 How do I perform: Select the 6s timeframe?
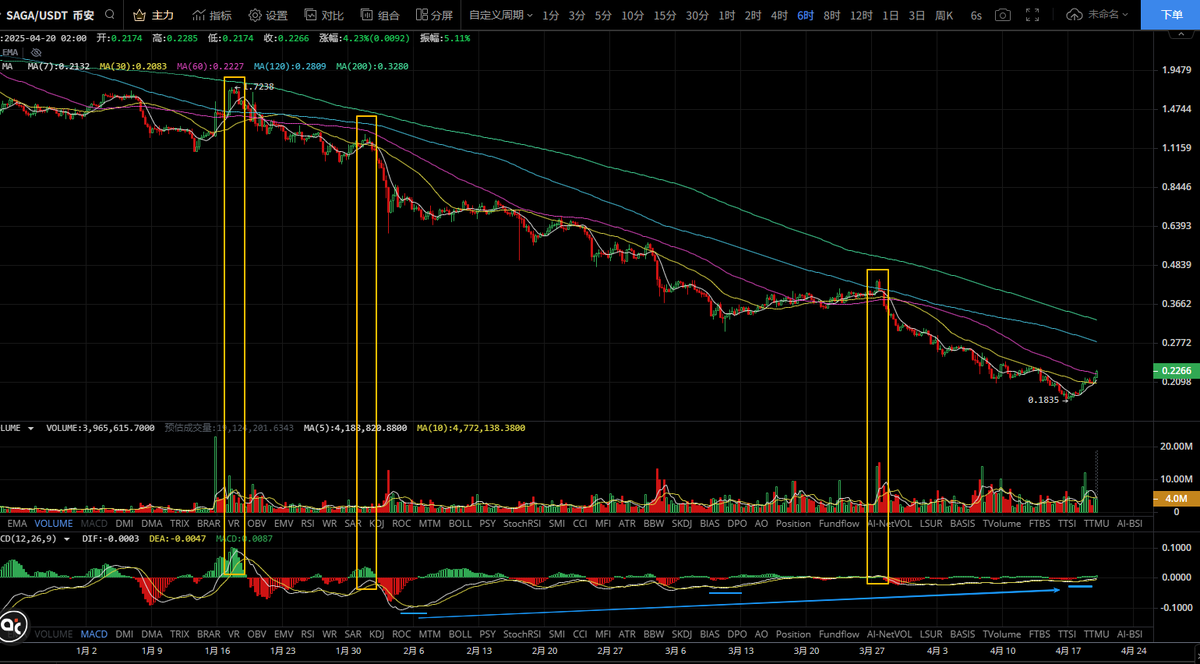976,15
